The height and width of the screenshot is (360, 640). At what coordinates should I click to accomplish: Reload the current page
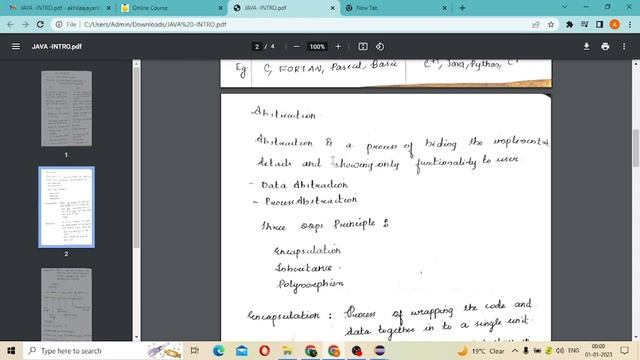pos(40,24)
